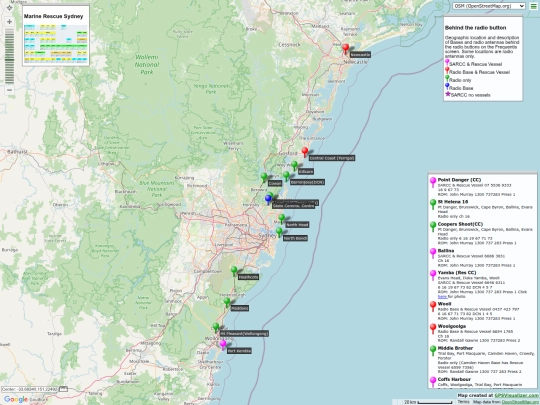Click the blue State Comms. Centre pin
Image resolution: width=540 pixels, height=405 pixels.
point(268,199)
